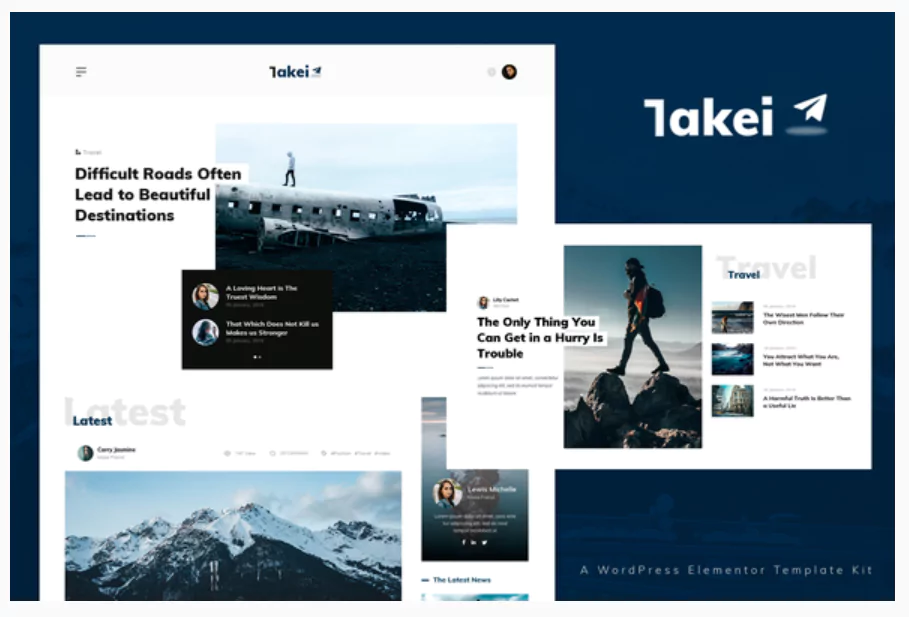The height and width of the screenshot is (617, 909).
Task: Click Lewis Michelle's profile photo
Action: (x=447, y=493)
